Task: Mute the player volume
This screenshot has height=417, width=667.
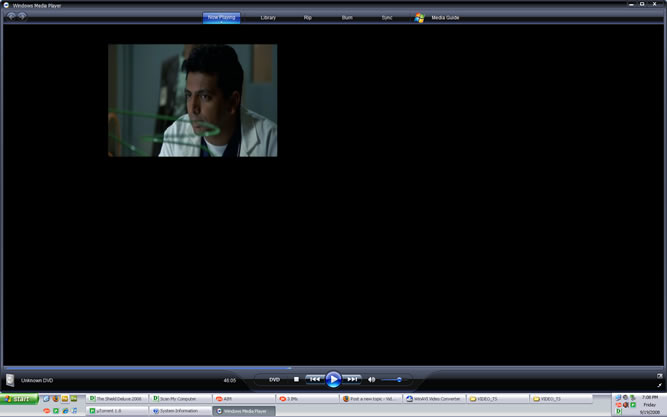Action: tap(371, 380)
